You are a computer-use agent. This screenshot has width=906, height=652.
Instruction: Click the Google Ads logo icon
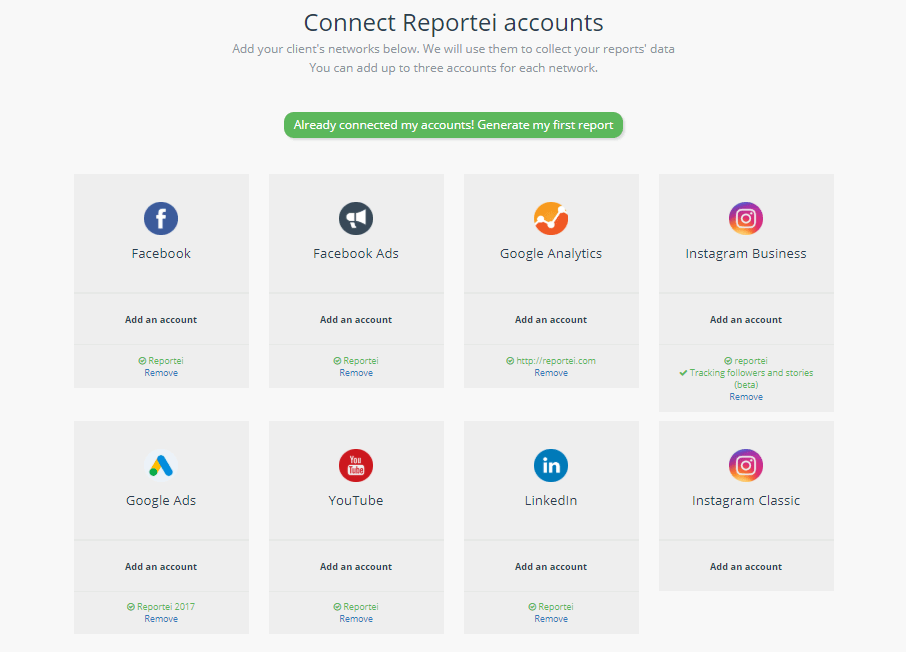tap(161, 465)
